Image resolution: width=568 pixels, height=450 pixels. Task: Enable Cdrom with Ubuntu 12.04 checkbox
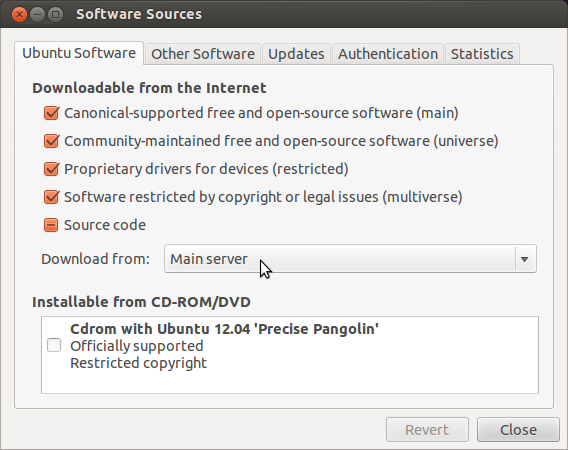[x=54, y=345]
